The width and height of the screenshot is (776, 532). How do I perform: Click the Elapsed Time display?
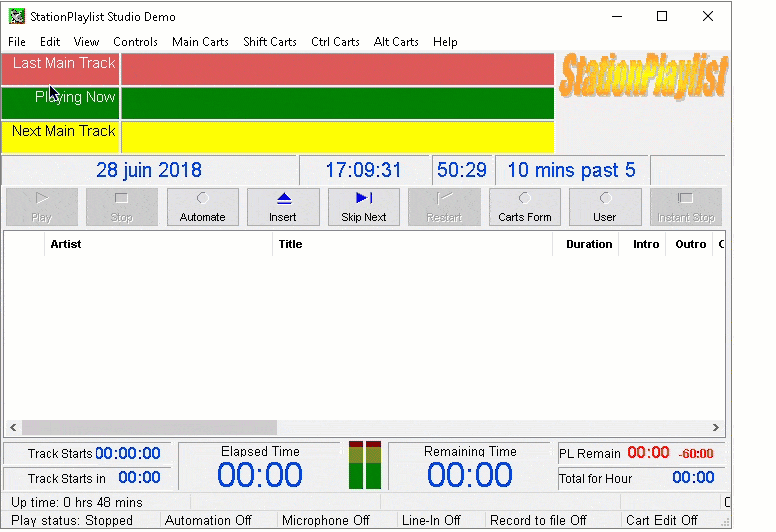(260, 467)
